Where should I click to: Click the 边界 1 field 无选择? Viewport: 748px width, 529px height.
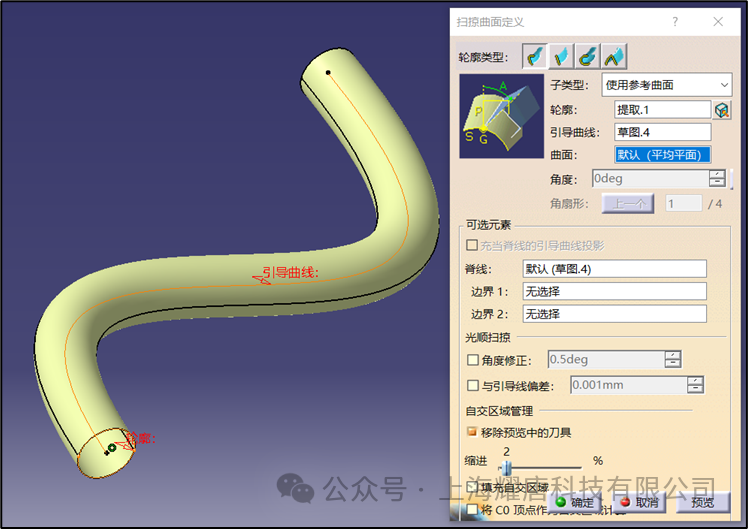(x=614, y=291)
